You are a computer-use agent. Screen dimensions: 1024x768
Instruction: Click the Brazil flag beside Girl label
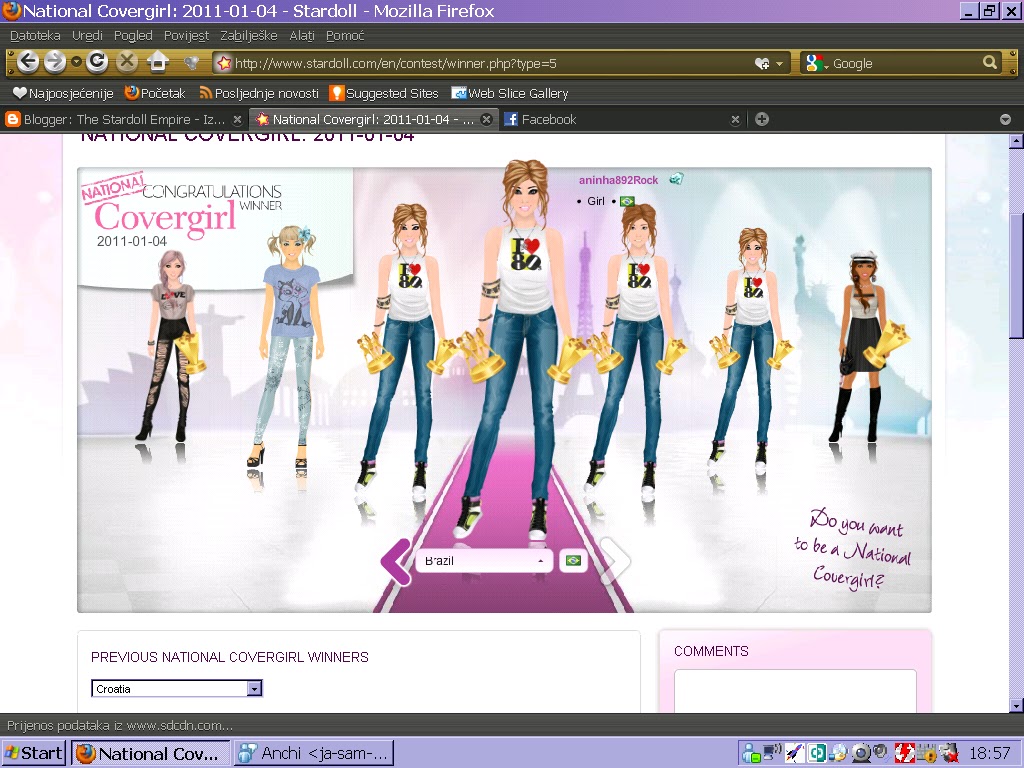point(627,201)
